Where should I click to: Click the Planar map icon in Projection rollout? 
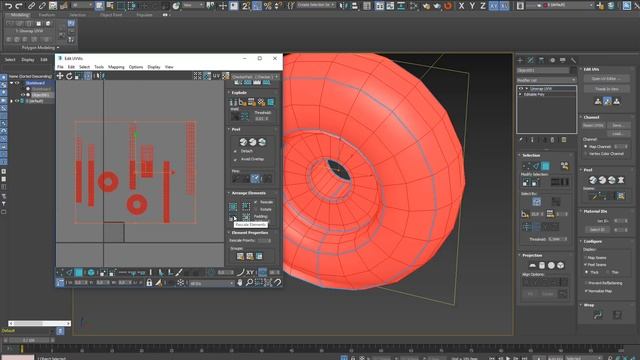pos(532,265)
